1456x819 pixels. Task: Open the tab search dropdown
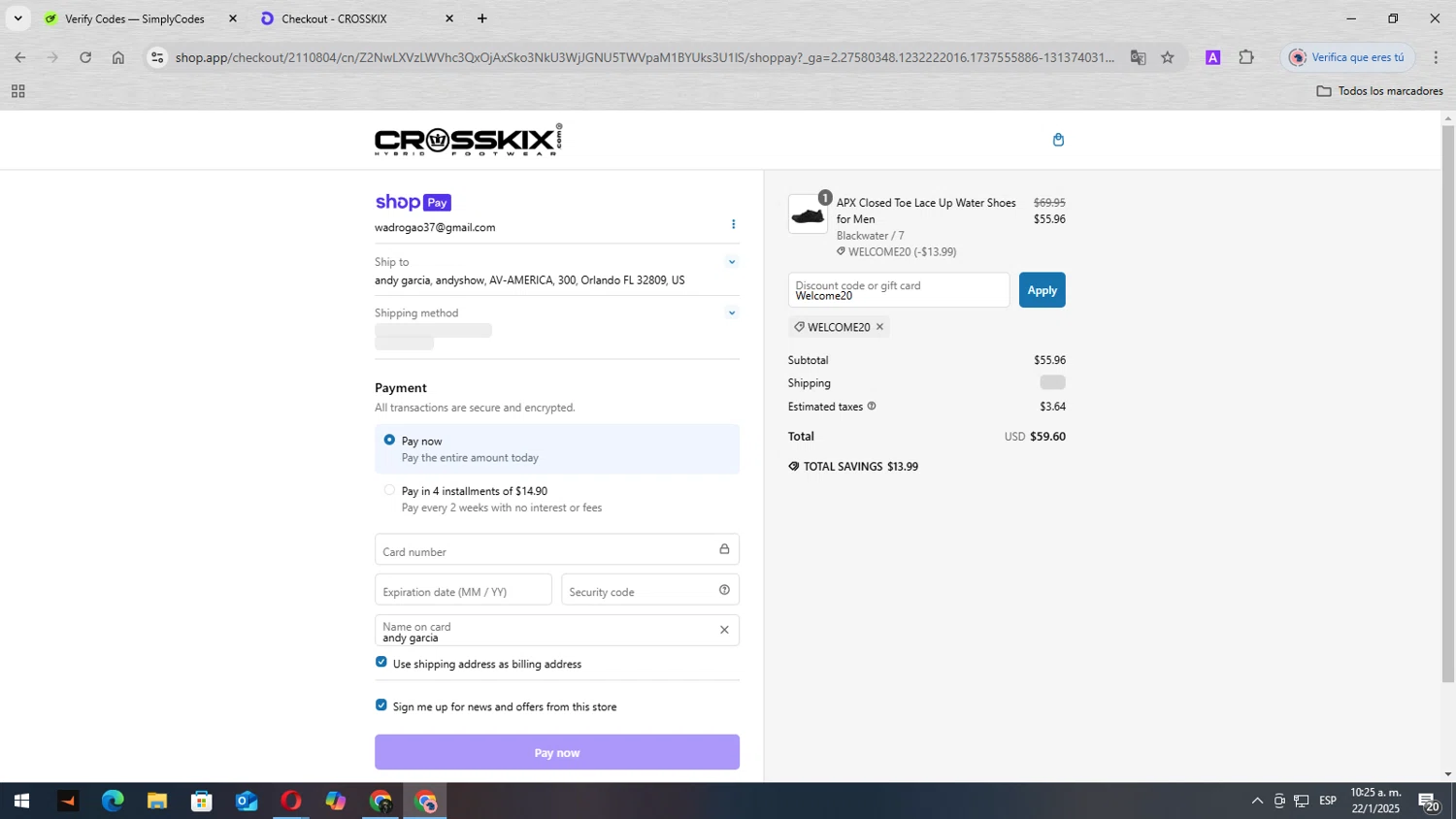[17, 18]
